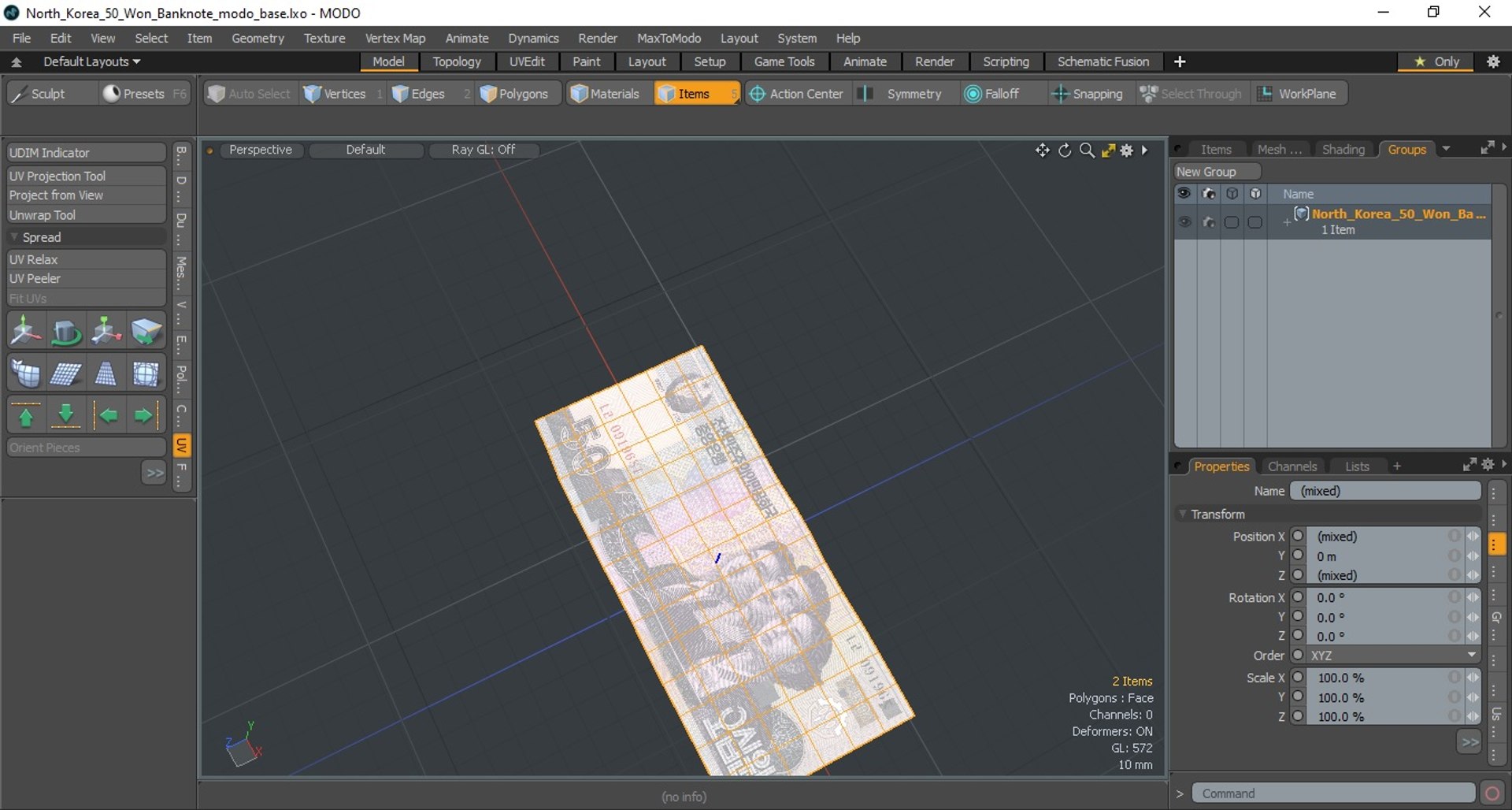Choose the curved UV patch grid icon
Viewport: 1512px width, 810px height.
(25, 373)
